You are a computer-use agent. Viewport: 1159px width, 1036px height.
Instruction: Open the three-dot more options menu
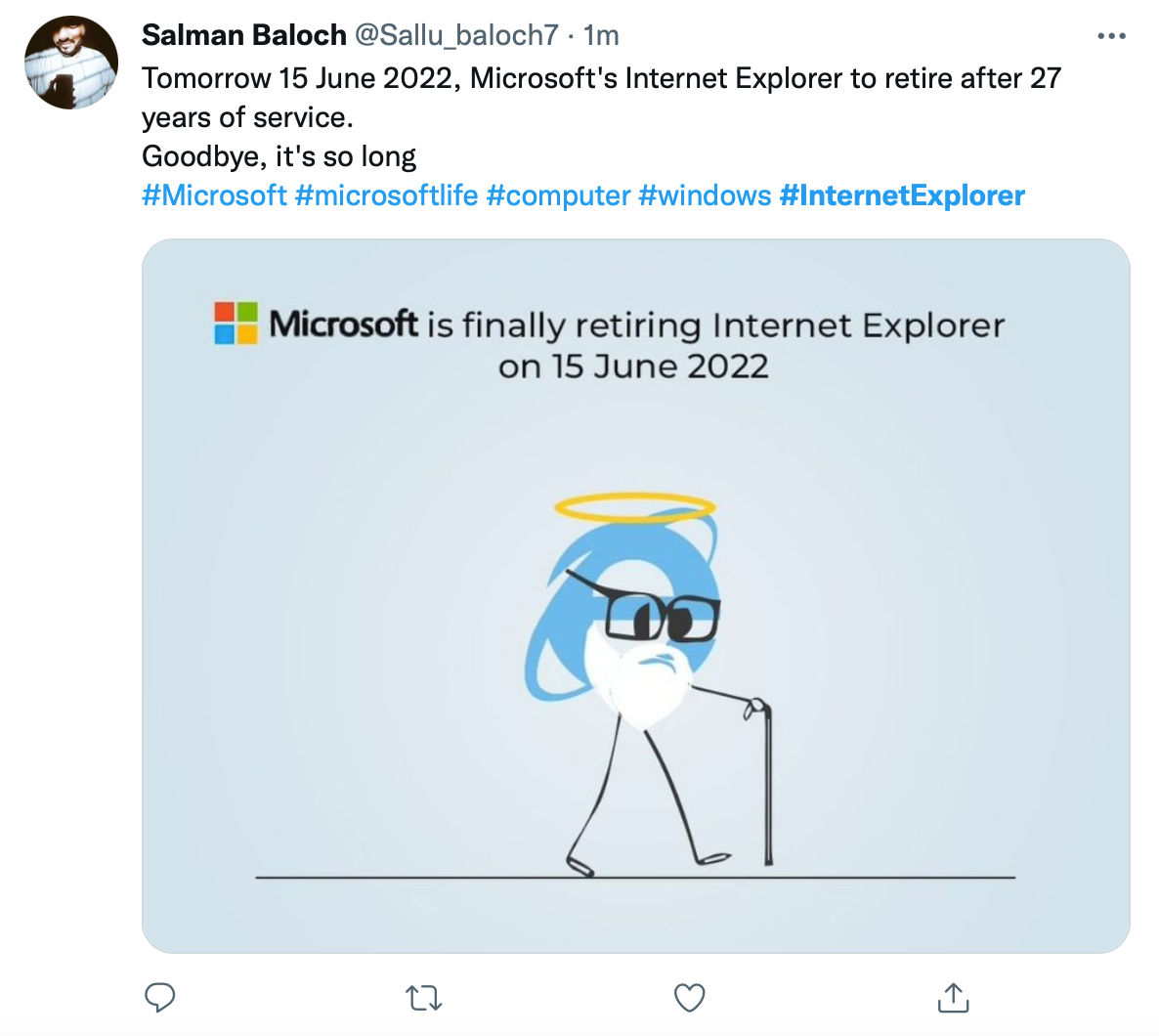point(1111,36)
